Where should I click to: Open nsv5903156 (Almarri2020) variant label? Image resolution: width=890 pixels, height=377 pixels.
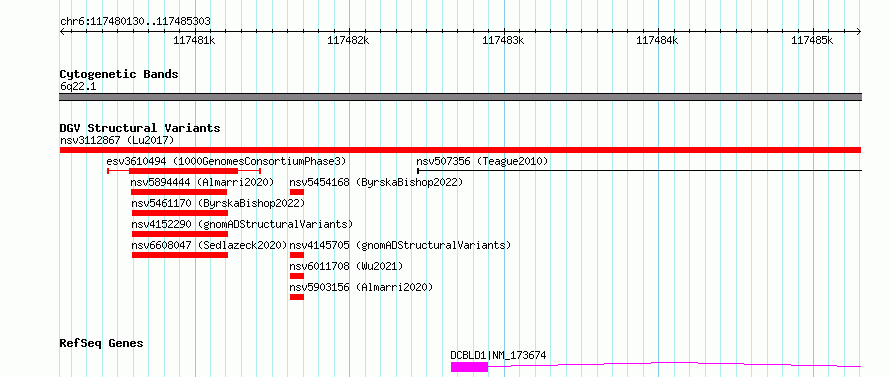click(x=361, y=287)
